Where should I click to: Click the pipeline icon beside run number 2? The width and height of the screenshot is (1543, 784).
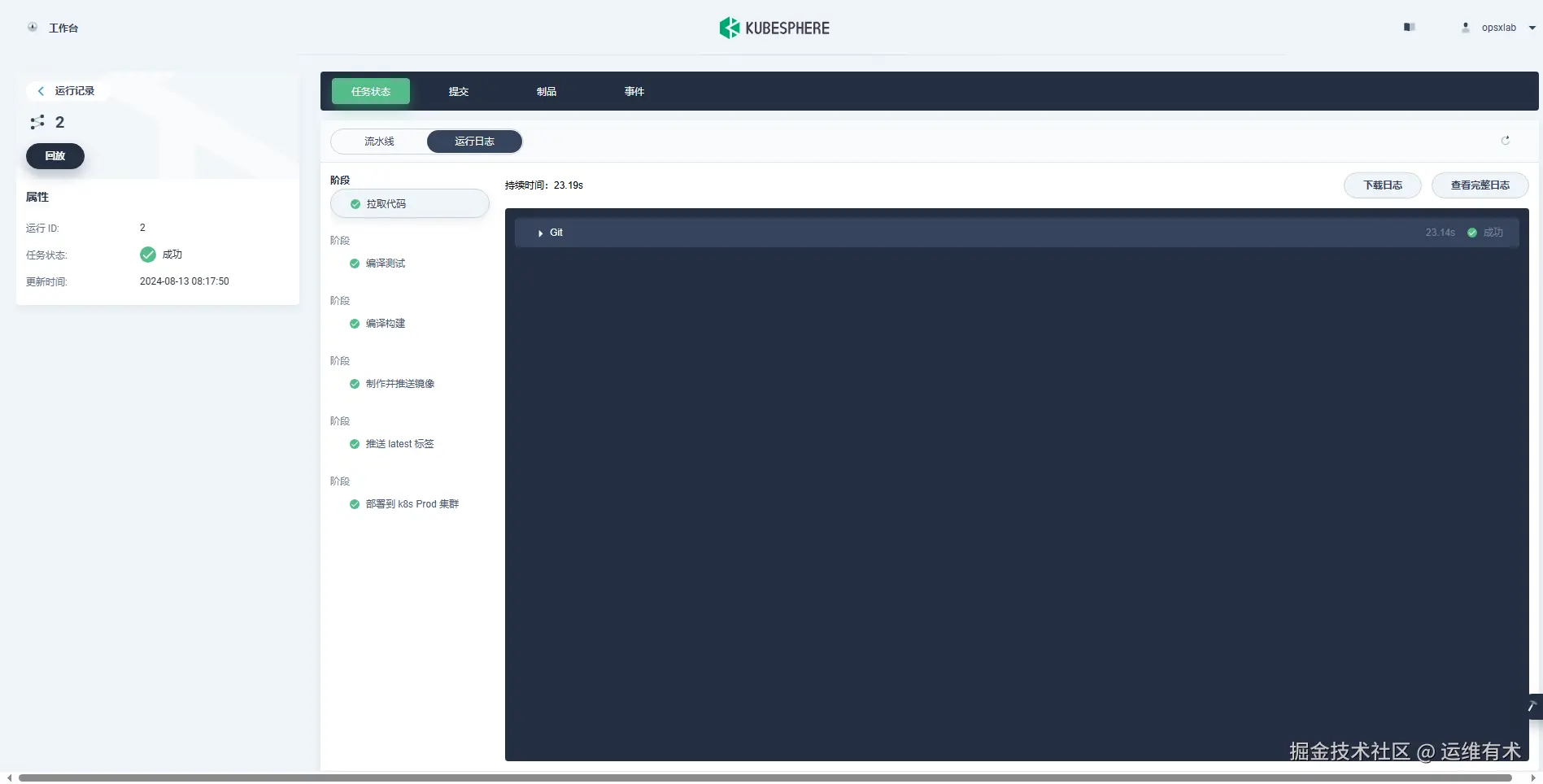[37, 122]
